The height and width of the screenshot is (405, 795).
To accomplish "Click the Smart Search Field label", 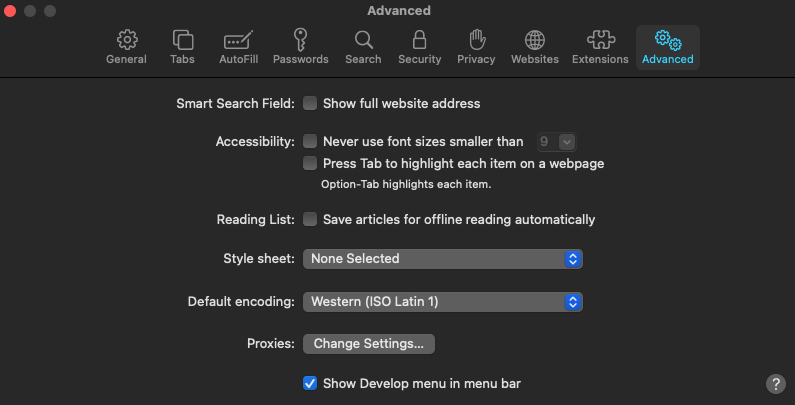I will tap(235, 103).
